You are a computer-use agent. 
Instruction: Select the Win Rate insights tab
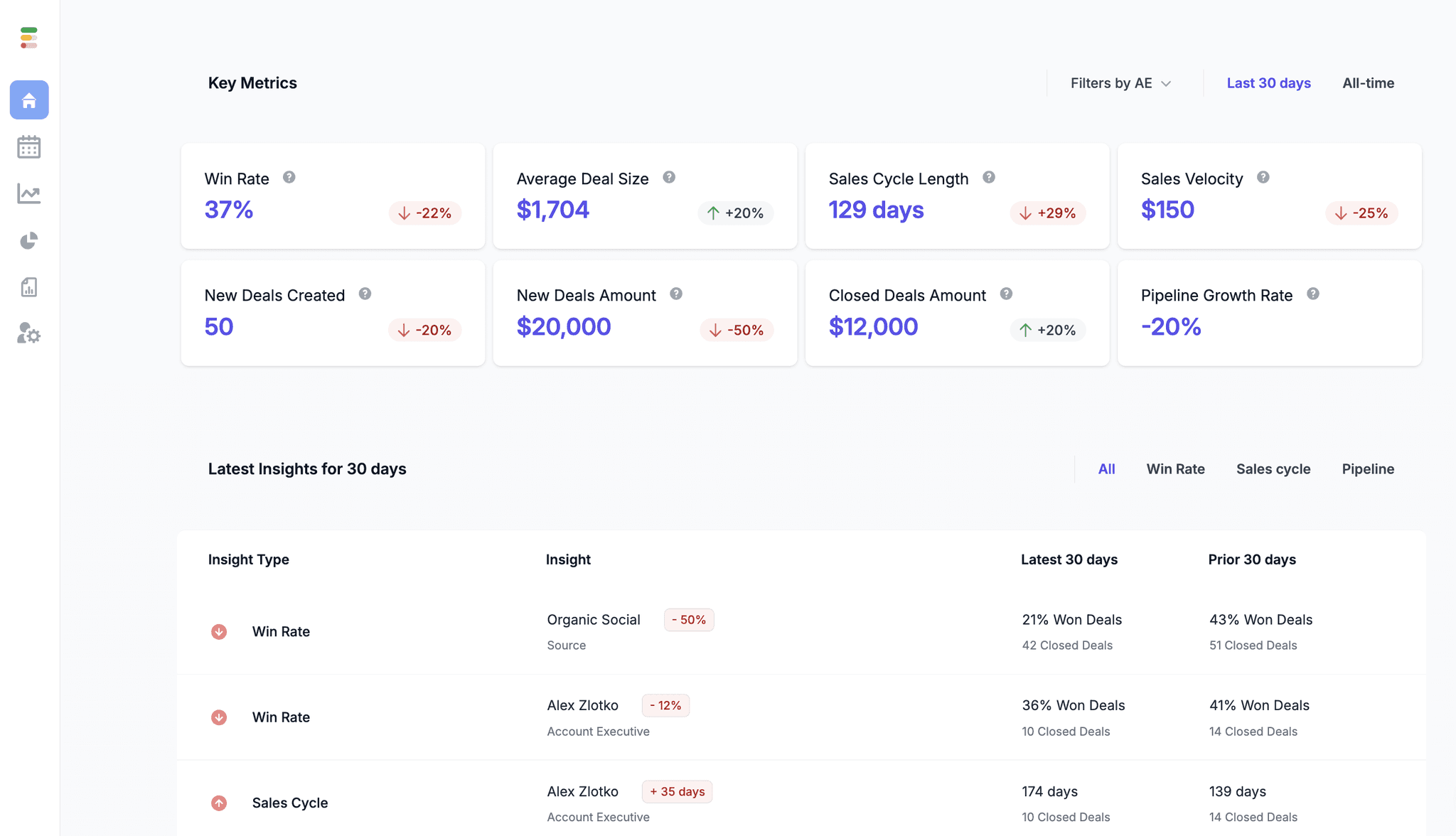(x=1175, y=469)
